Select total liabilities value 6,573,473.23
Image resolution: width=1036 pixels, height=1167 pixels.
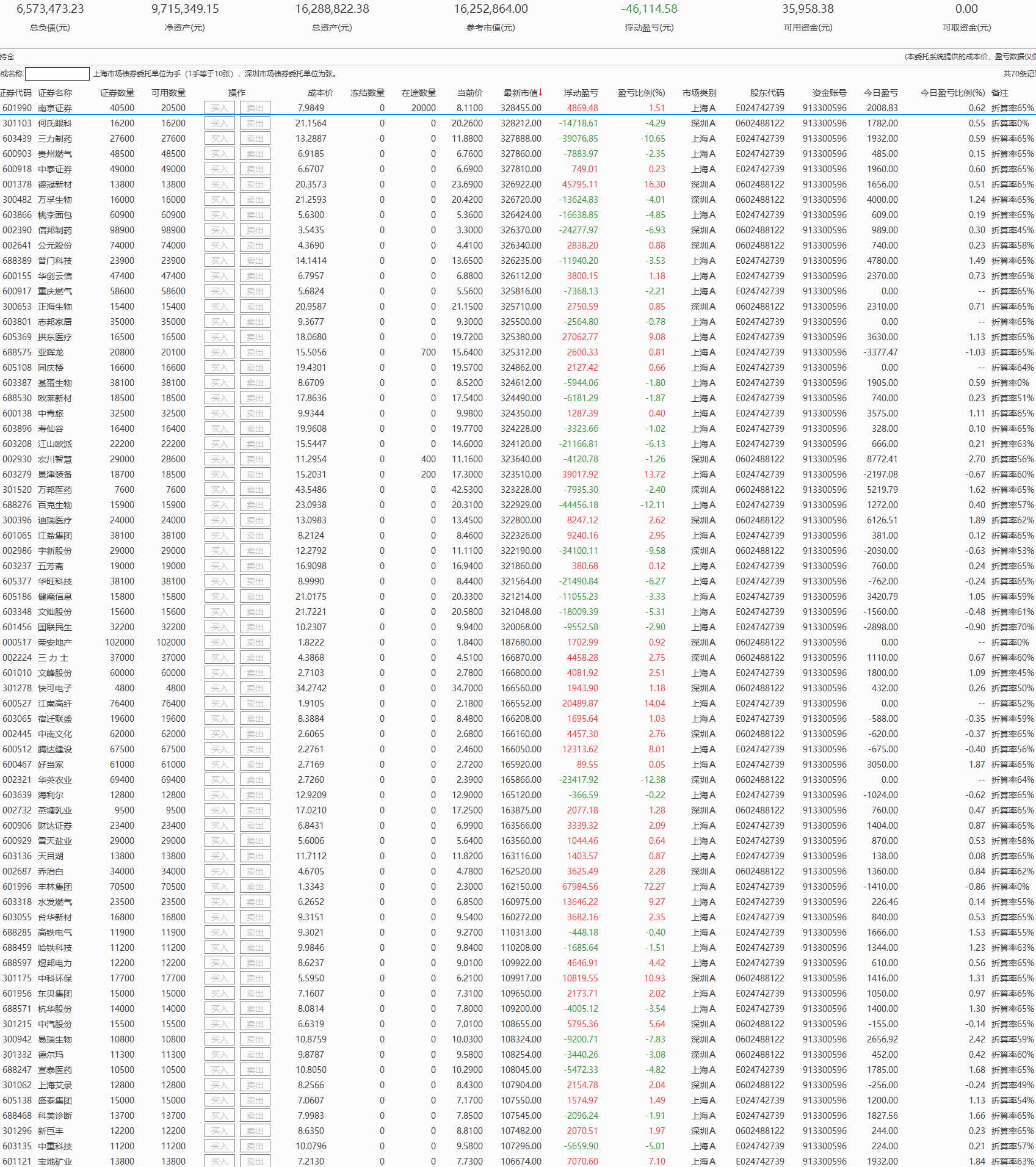[50, 9]
